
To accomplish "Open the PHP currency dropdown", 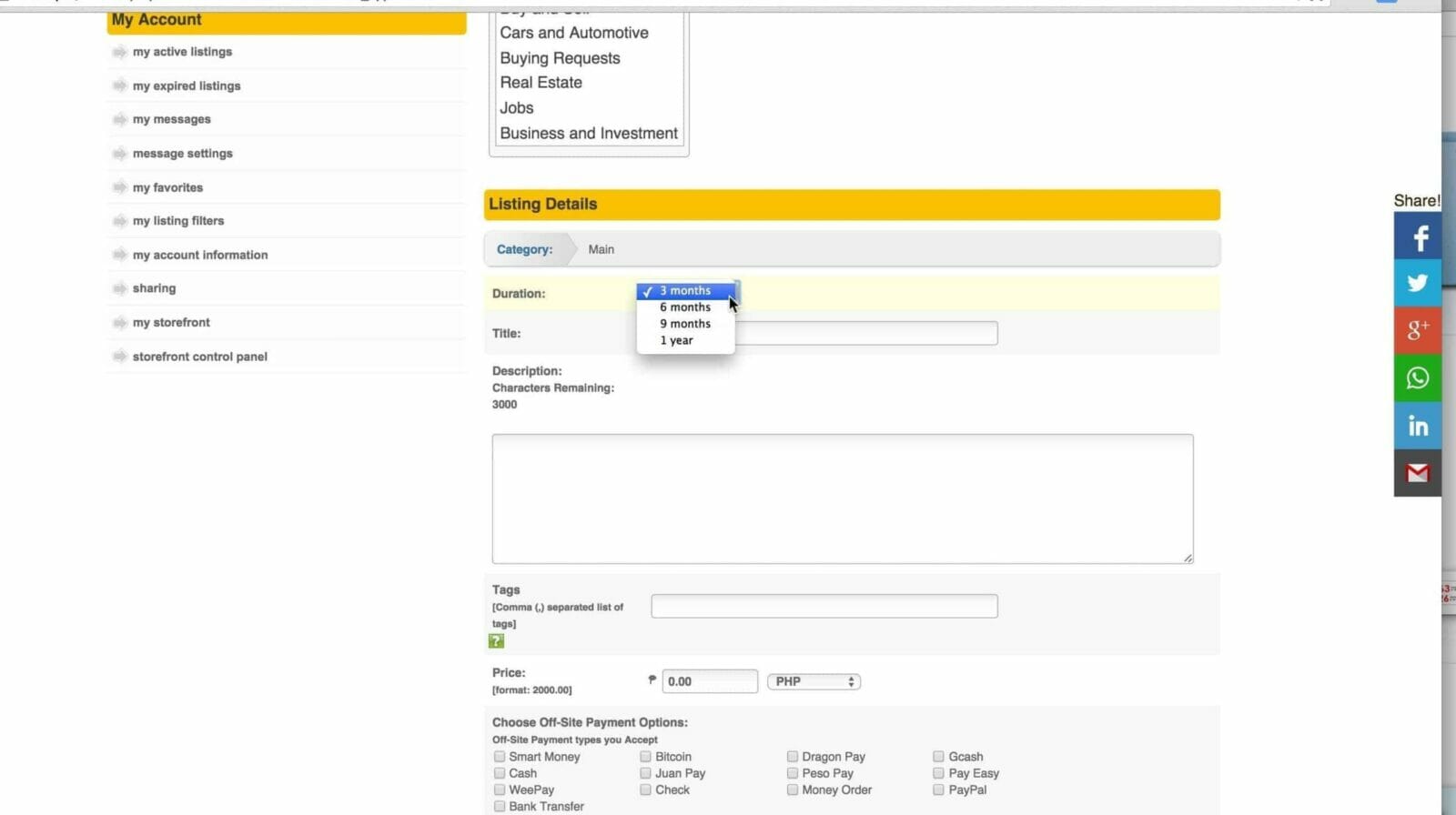I will 814,681.
